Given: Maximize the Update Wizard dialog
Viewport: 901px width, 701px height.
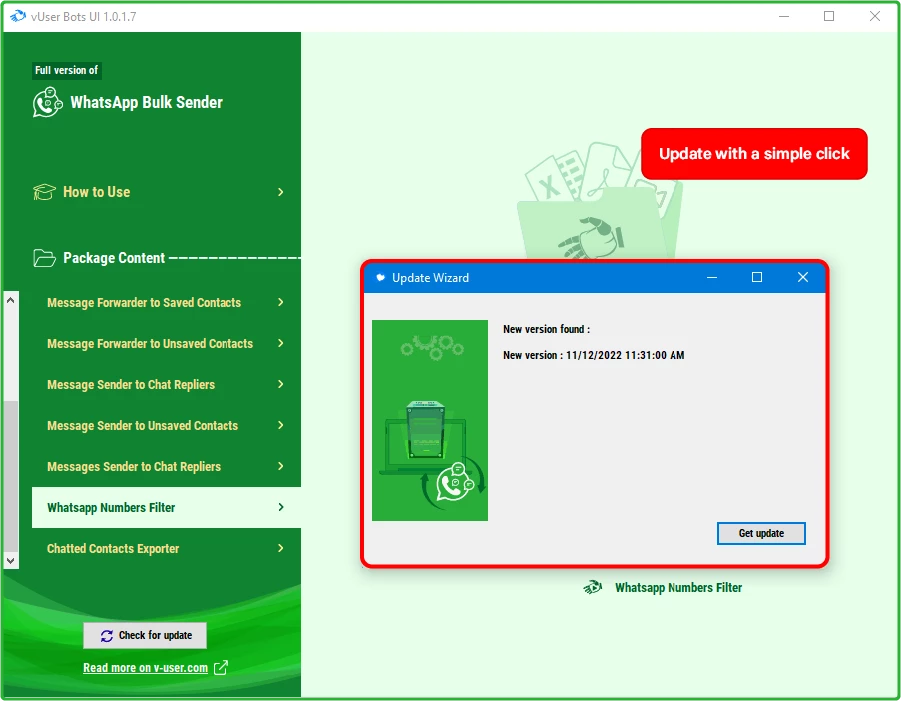Looking at the screenshot, I should pos(757,278).
